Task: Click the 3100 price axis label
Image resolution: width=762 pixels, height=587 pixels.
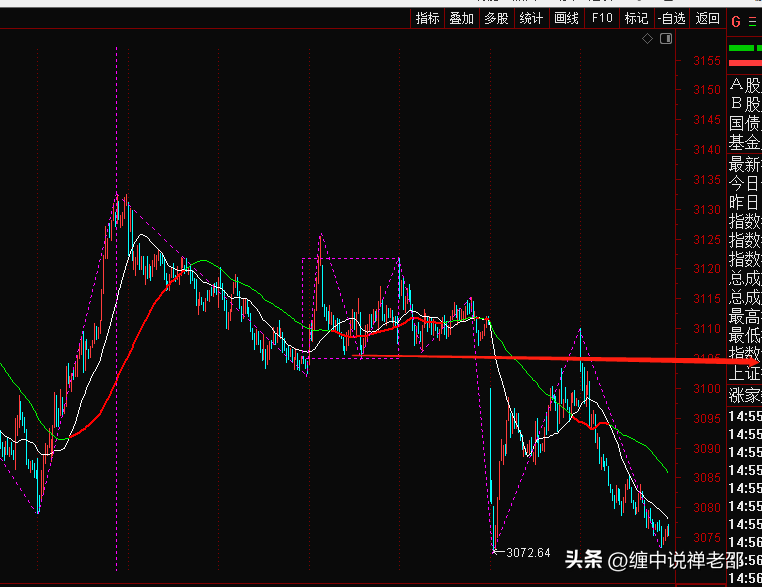Action: click(x=707, y=389)
